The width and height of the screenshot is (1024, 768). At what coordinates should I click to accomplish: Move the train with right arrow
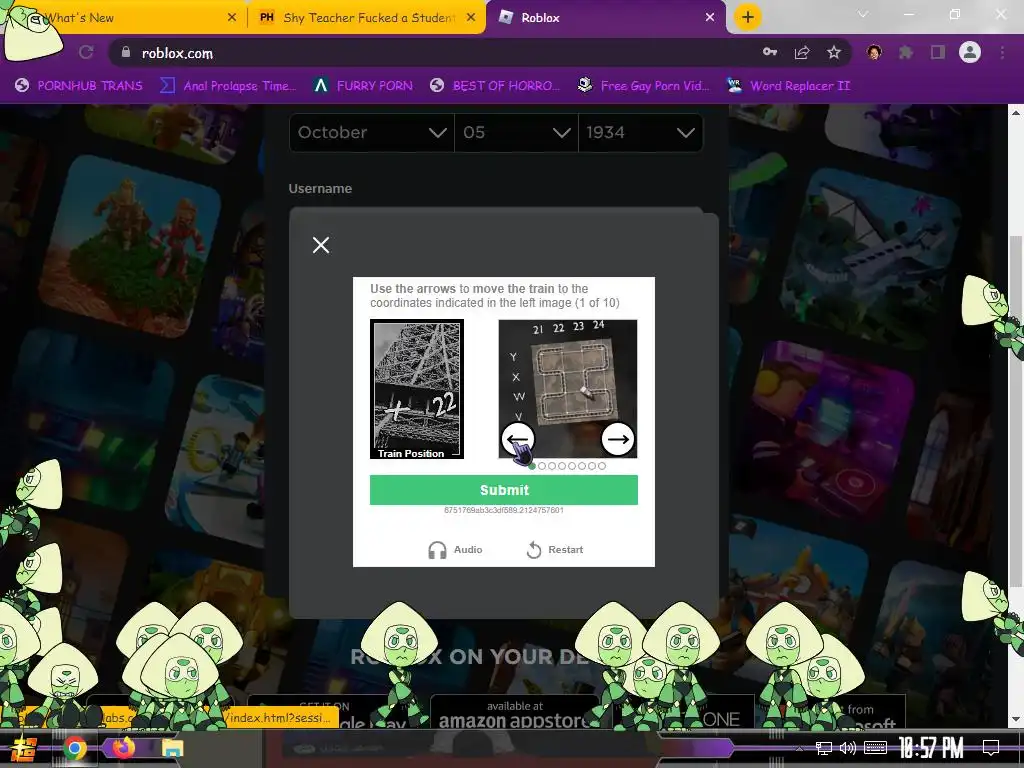point(618,439)
